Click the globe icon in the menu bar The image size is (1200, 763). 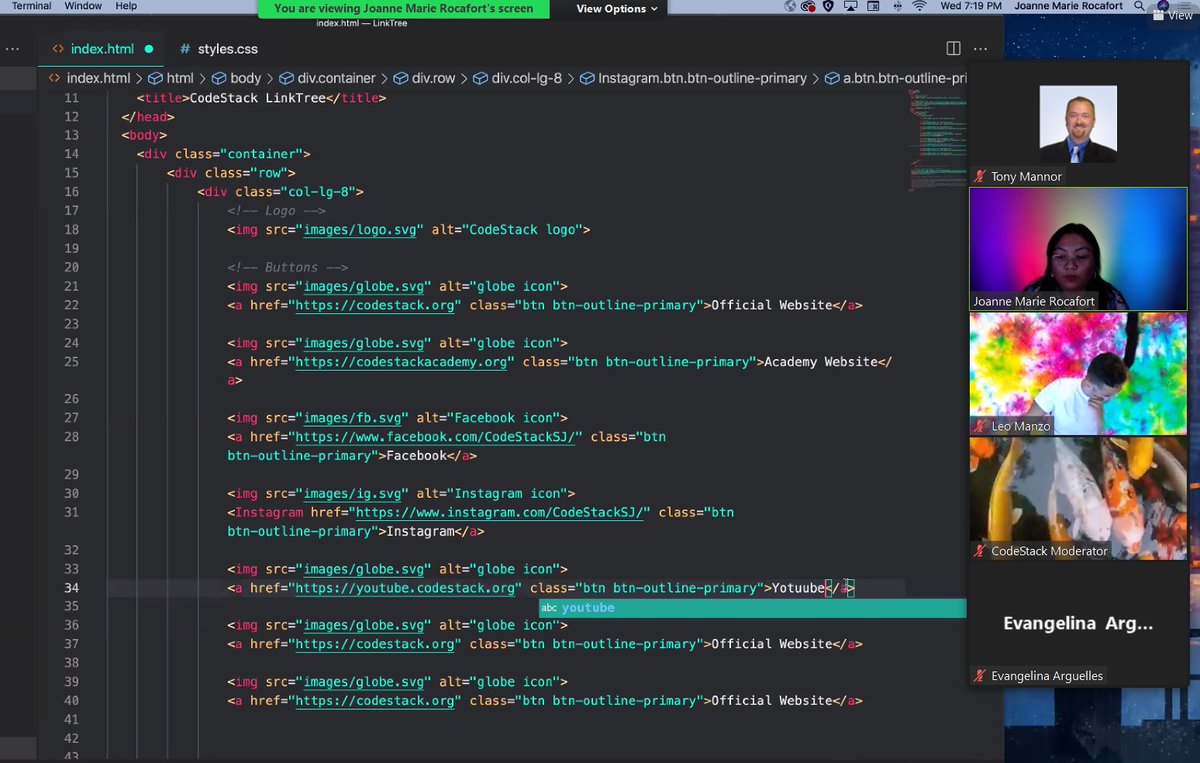(x=790, y=6)
